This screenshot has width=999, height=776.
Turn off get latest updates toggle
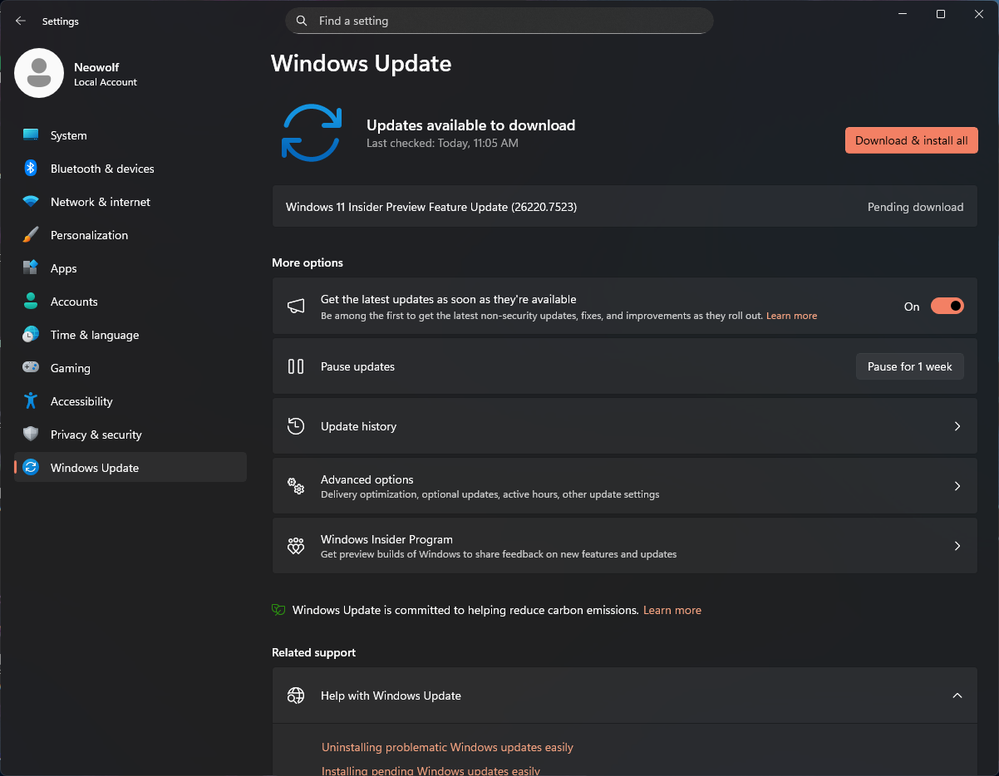pos(947,306)
